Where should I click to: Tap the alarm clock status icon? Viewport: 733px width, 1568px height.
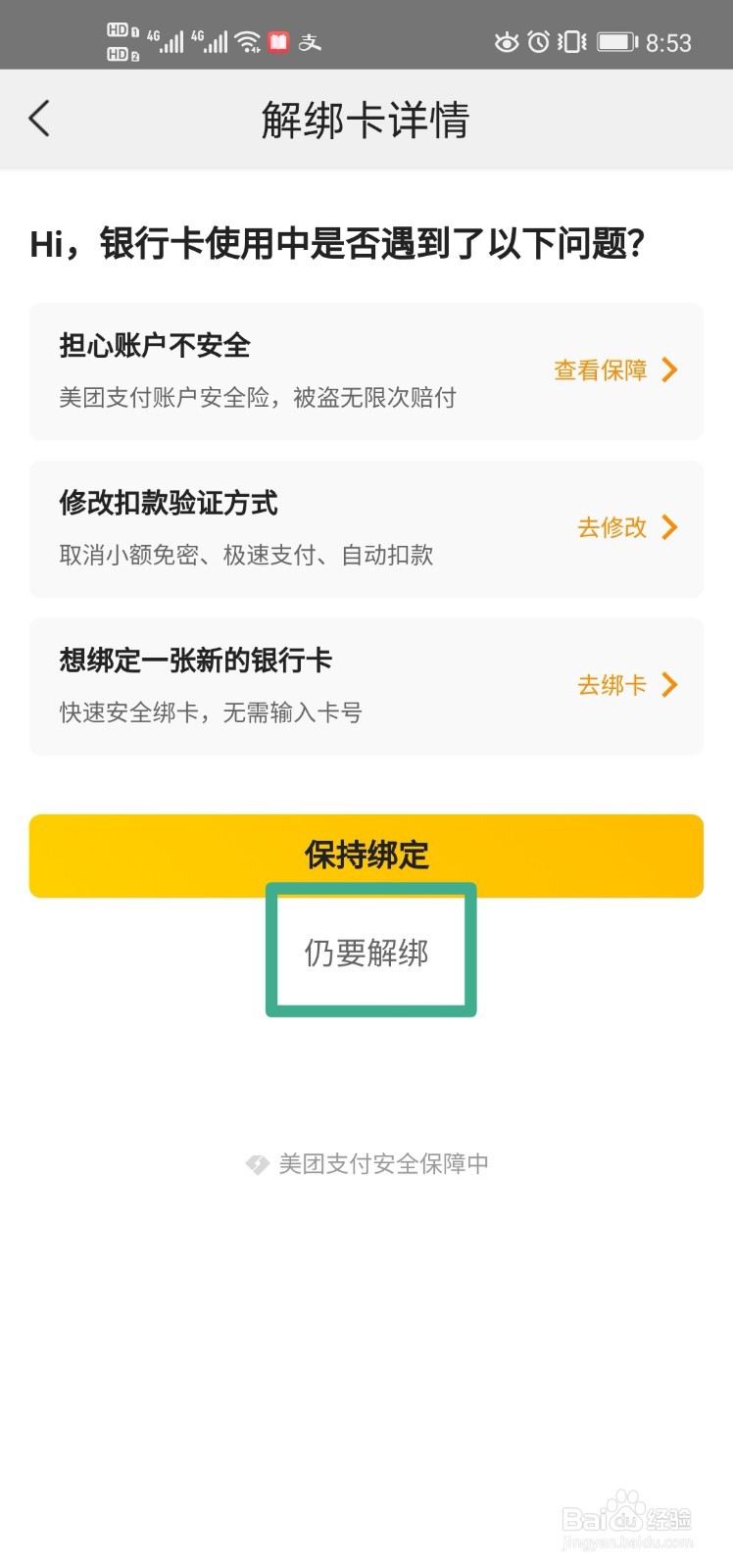(x=539, y=42)
